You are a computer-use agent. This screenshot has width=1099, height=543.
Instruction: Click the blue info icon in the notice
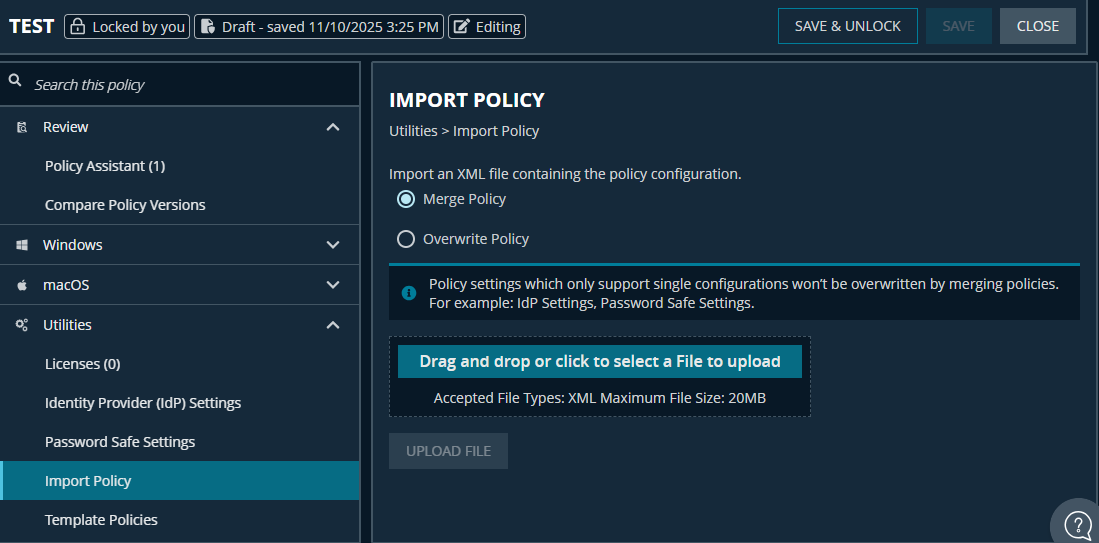click(409, 293)
